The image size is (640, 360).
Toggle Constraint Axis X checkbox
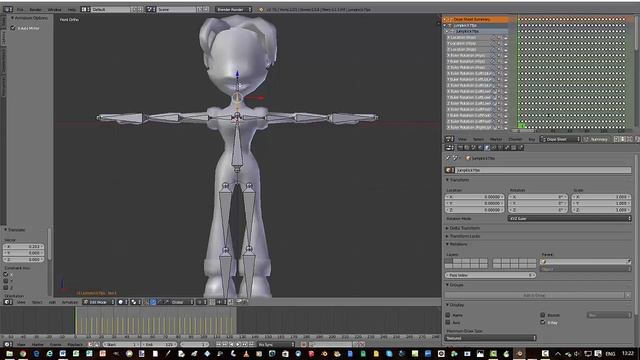(6, 274)
